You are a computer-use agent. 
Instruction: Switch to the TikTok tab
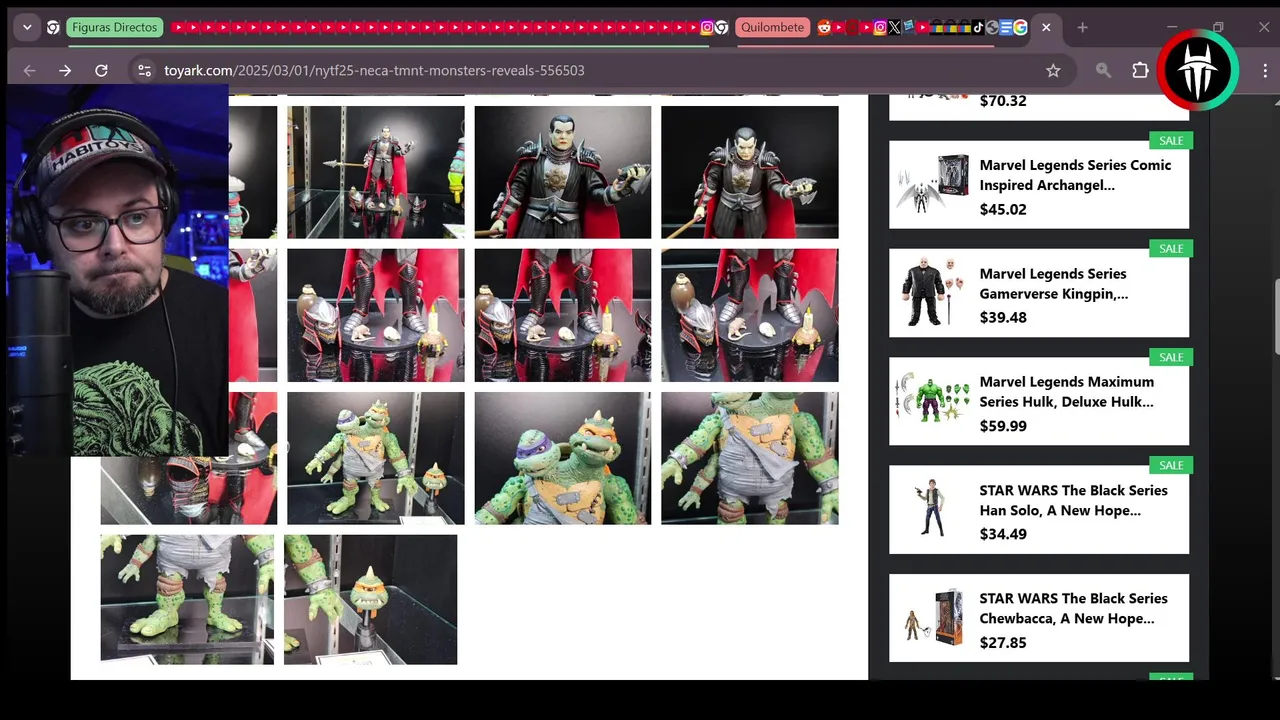[x=978, y=27]
